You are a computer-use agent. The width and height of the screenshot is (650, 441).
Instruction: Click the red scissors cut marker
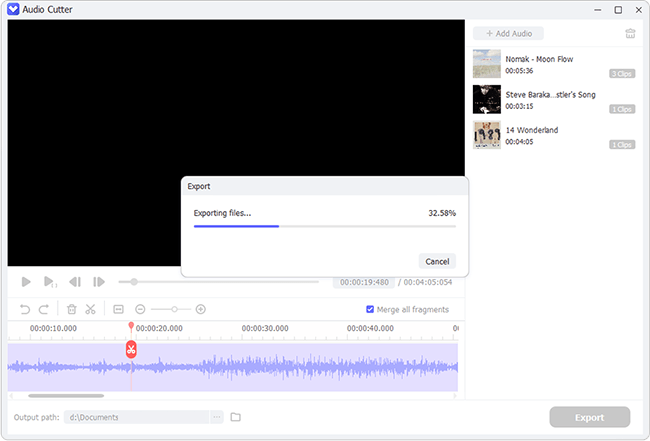pyautogui.click(x=131, y=349)
